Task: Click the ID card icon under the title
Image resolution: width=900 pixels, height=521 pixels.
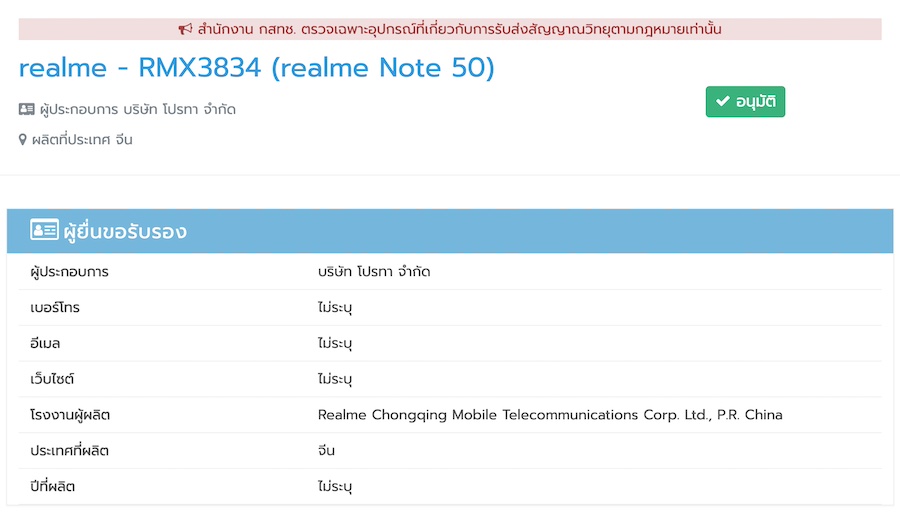Action: 27,109
